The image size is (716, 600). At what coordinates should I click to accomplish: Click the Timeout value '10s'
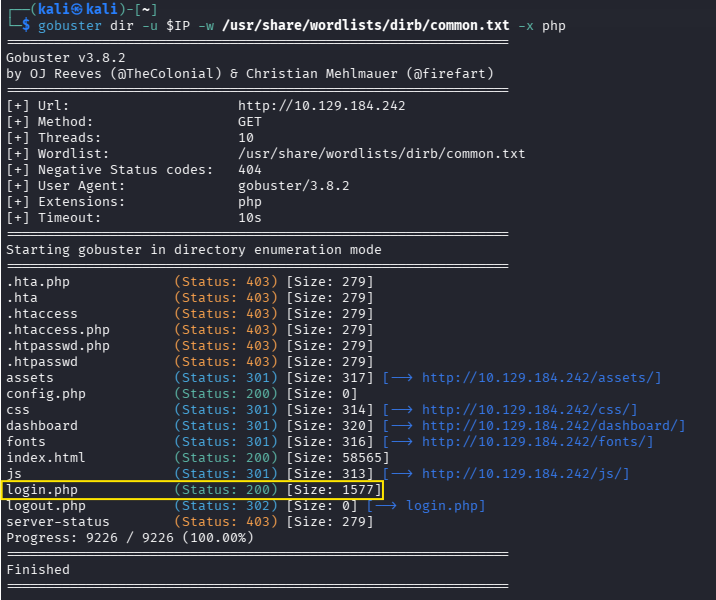(250, 218)
